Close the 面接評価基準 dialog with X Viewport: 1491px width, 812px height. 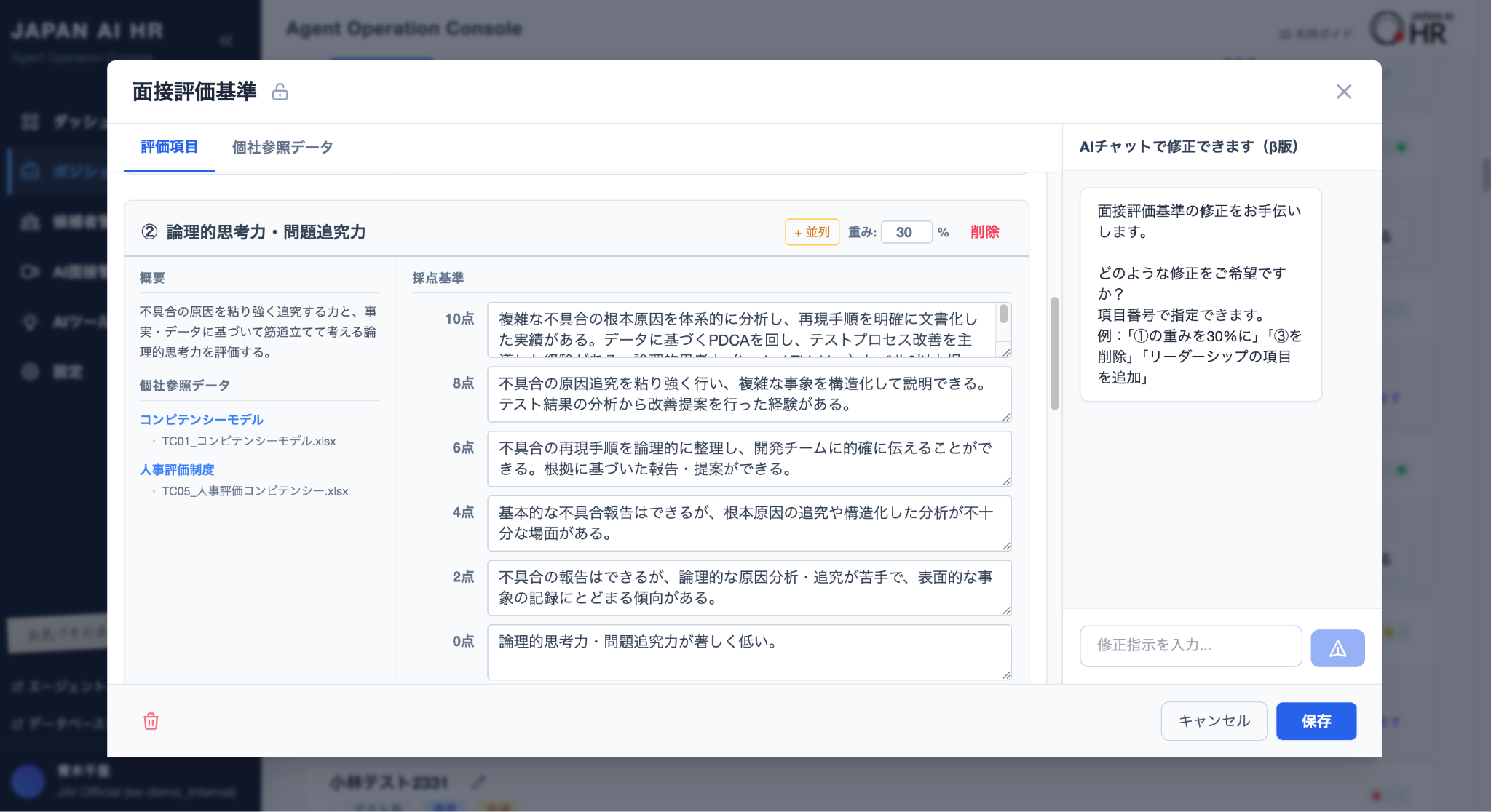tap(1344, 92)
